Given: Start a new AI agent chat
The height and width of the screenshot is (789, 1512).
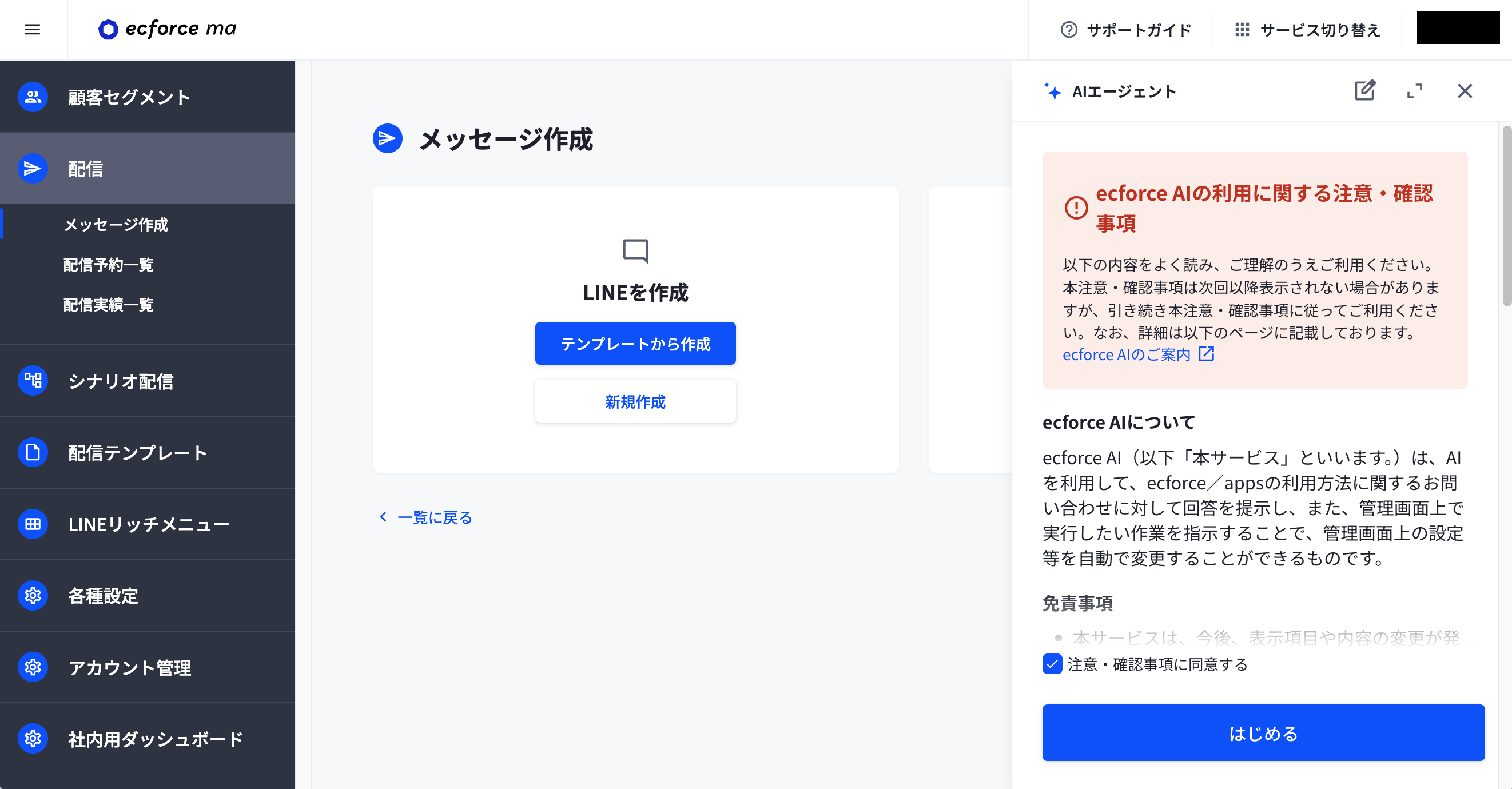Looking at the screenshot, I should 1364,91.
